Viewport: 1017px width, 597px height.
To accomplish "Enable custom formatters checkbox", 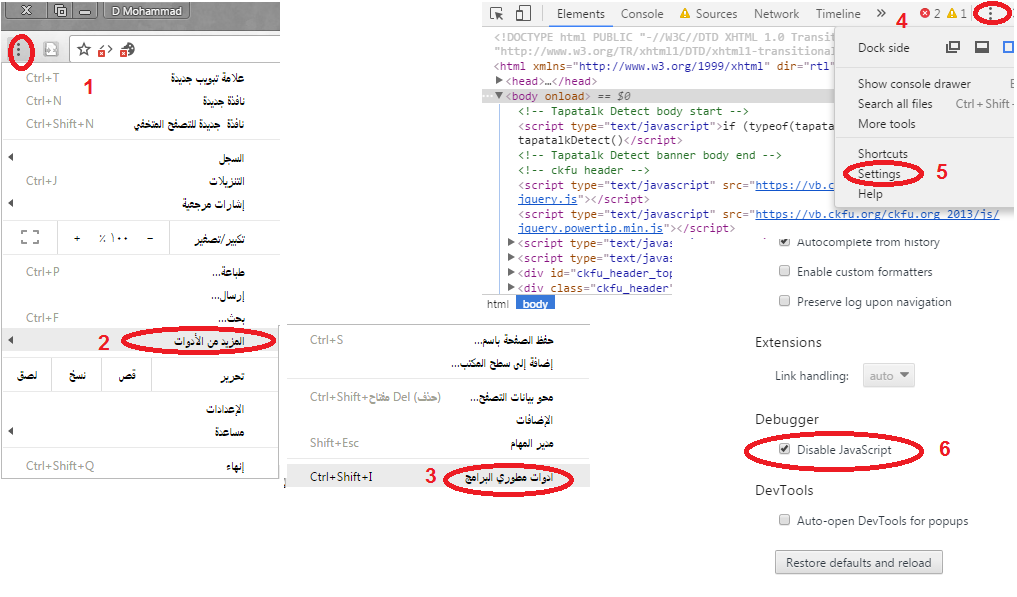I will pos(785,271).
